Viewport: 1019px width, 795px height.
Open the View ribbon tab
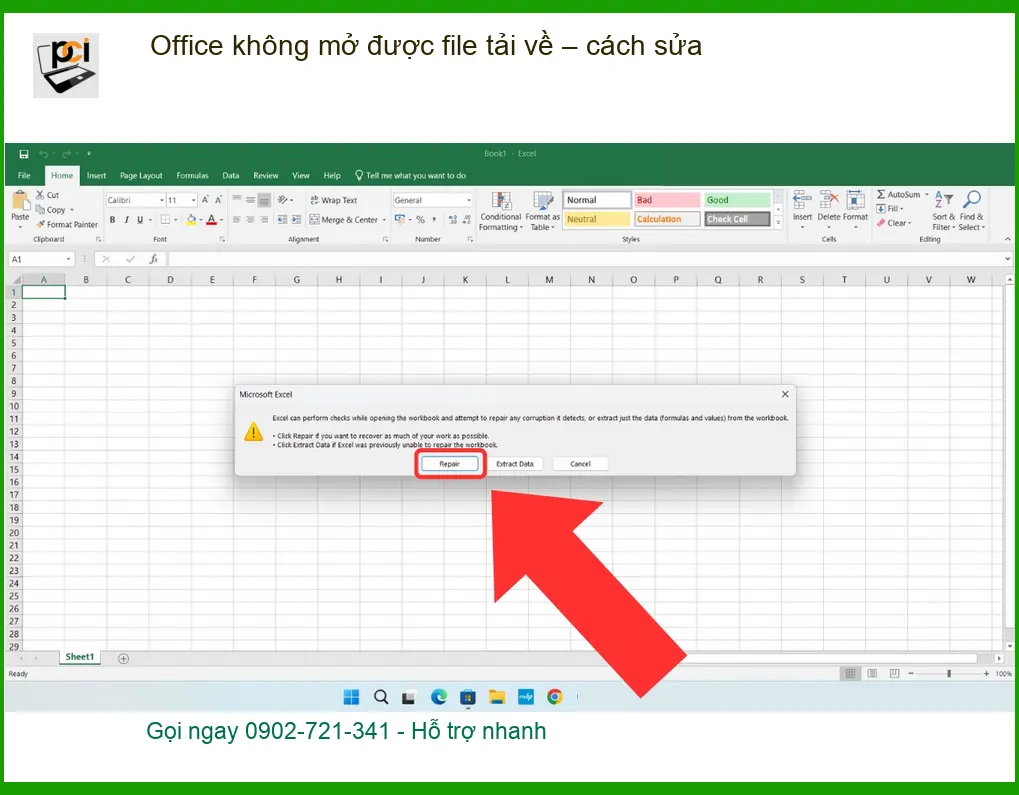(x=301, y=176)
